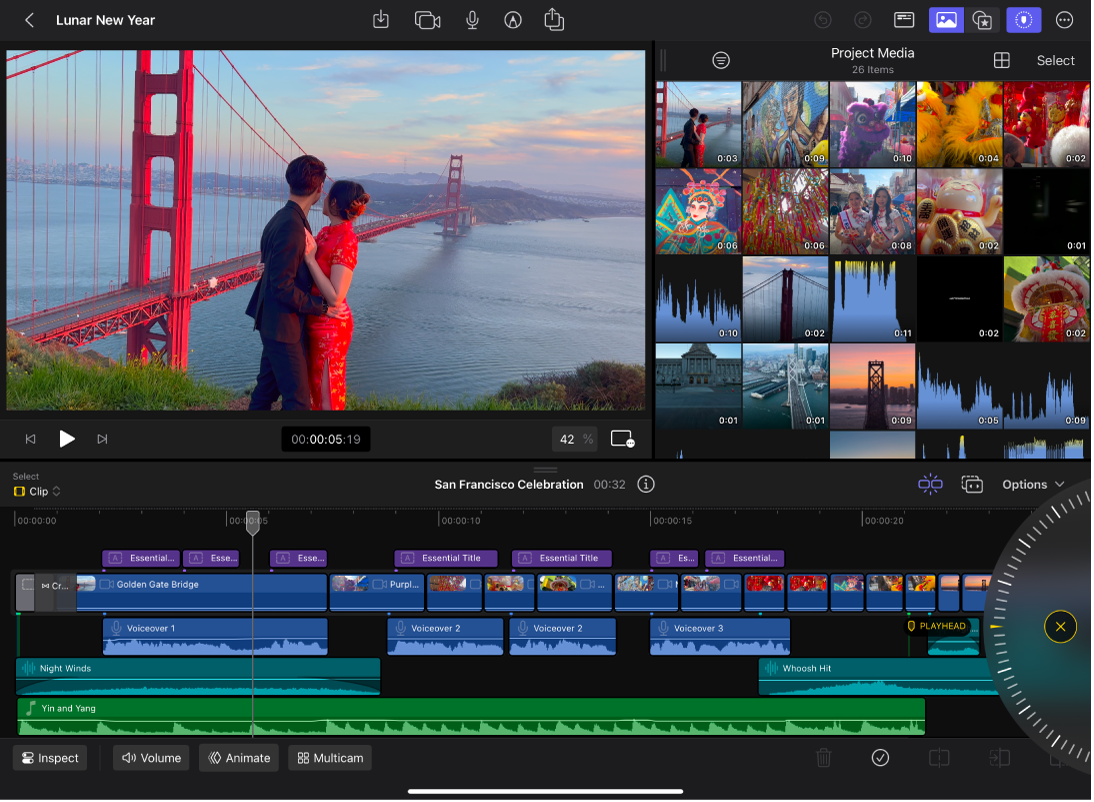1094x802 pixels.
Task: Tap the 42% viewer zoom control
Action: 574,438
